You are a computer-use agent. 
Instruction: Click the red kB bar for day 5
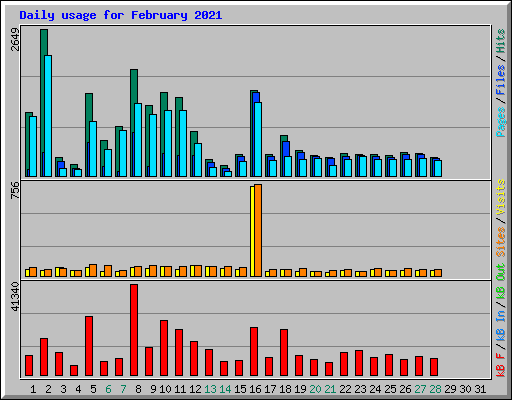click(x=89, y=346)
